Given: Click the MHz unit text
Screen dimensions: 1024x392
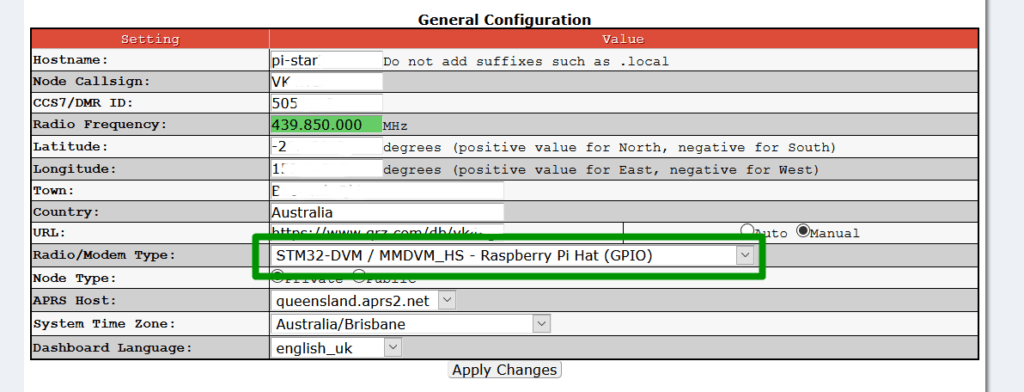Looking at the screenshot, I should [x=395, y=125].
